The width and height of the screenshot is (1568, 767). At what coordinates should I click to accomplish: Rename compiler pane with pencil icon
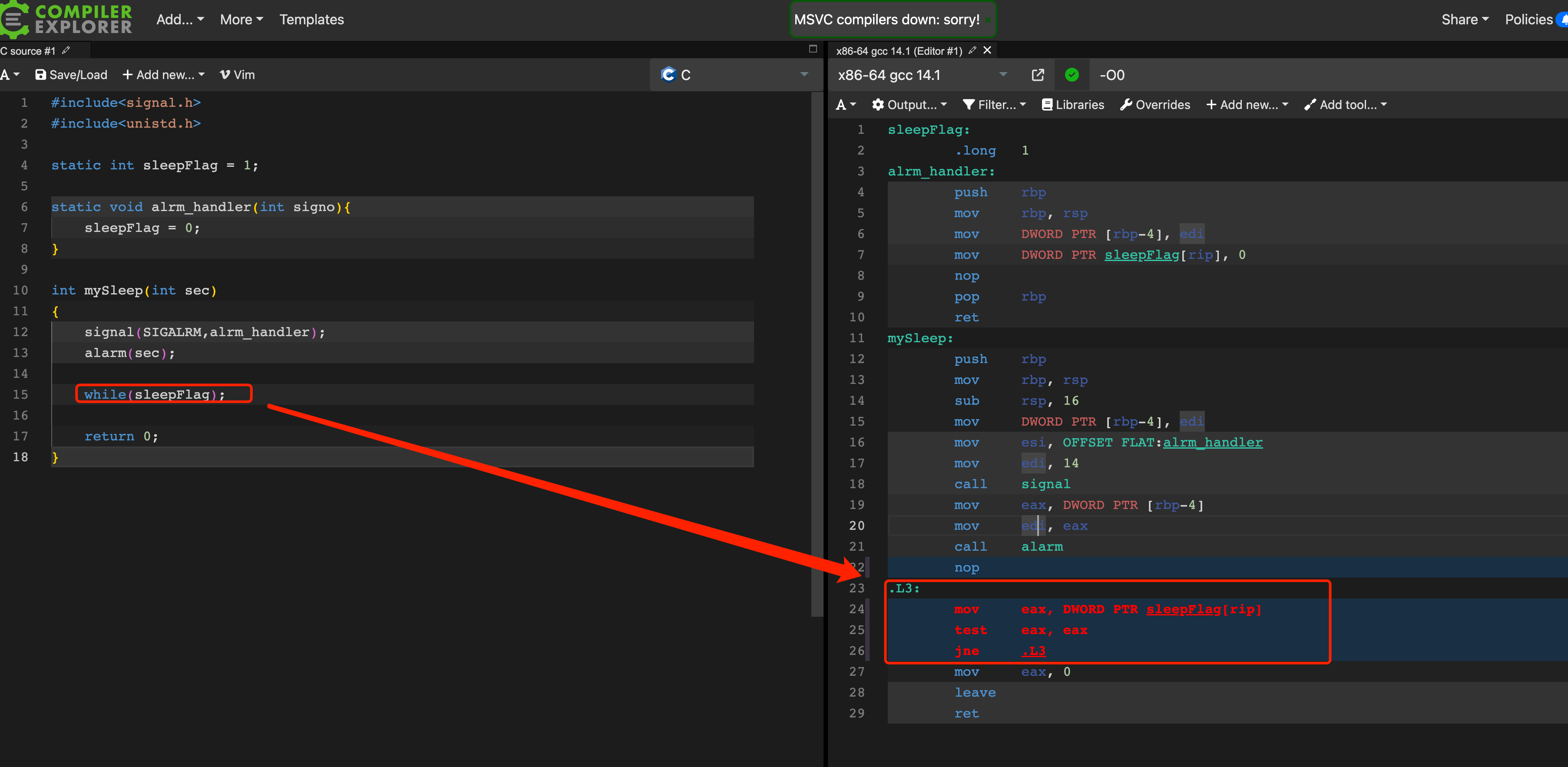pos(972,50)
